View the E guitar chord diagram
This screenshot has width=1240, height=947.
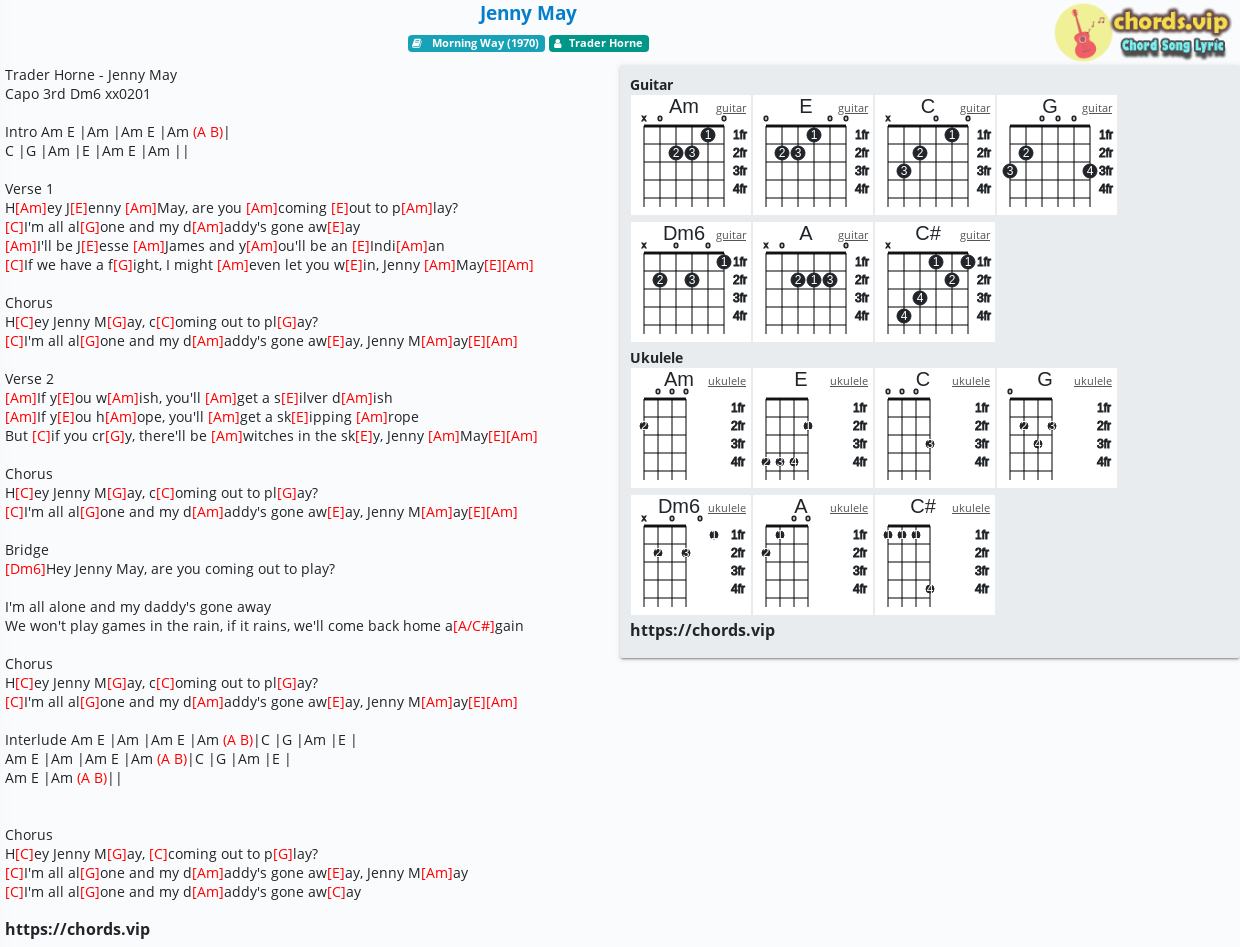click(x=813, y=155)
